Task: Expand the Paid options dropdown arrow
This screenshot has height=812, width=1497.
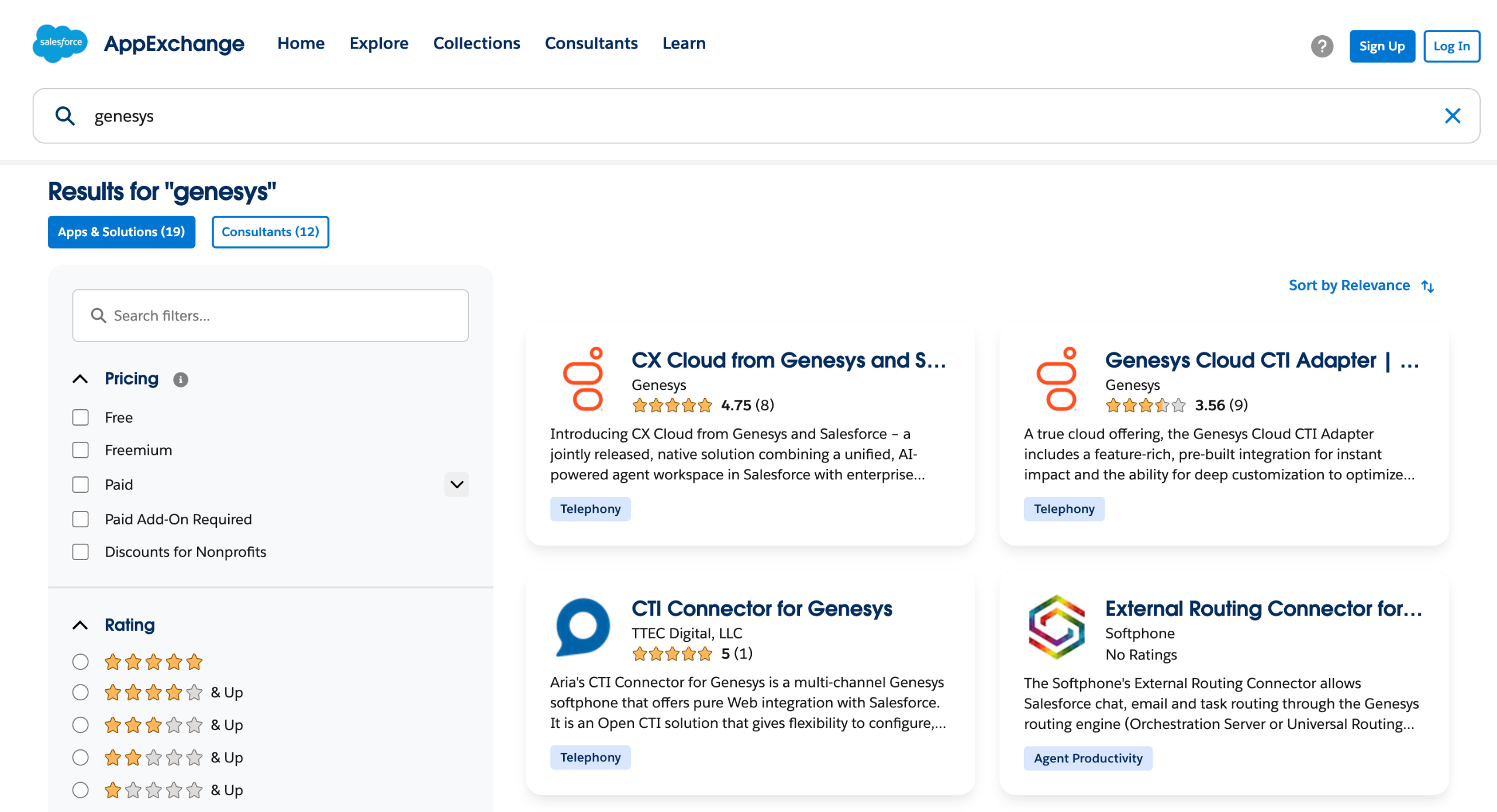Action: [457, 485]
